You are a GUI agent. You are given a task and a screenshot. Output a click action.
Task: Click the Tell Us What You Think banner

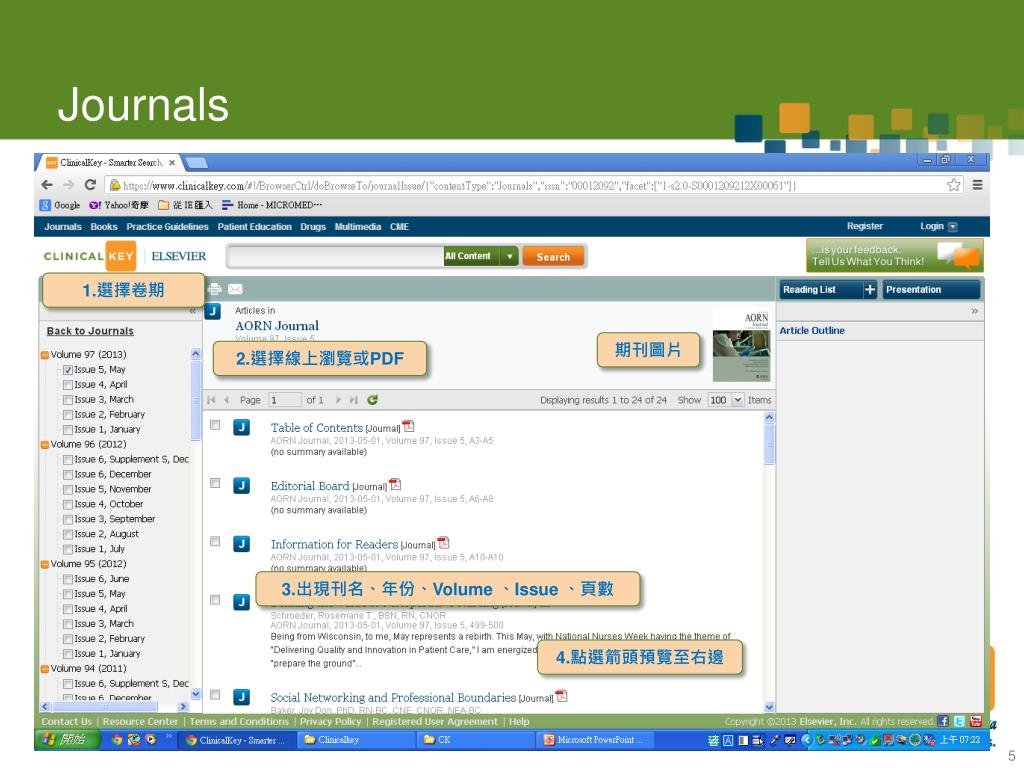pyautogui.click(x=894, y=255)
